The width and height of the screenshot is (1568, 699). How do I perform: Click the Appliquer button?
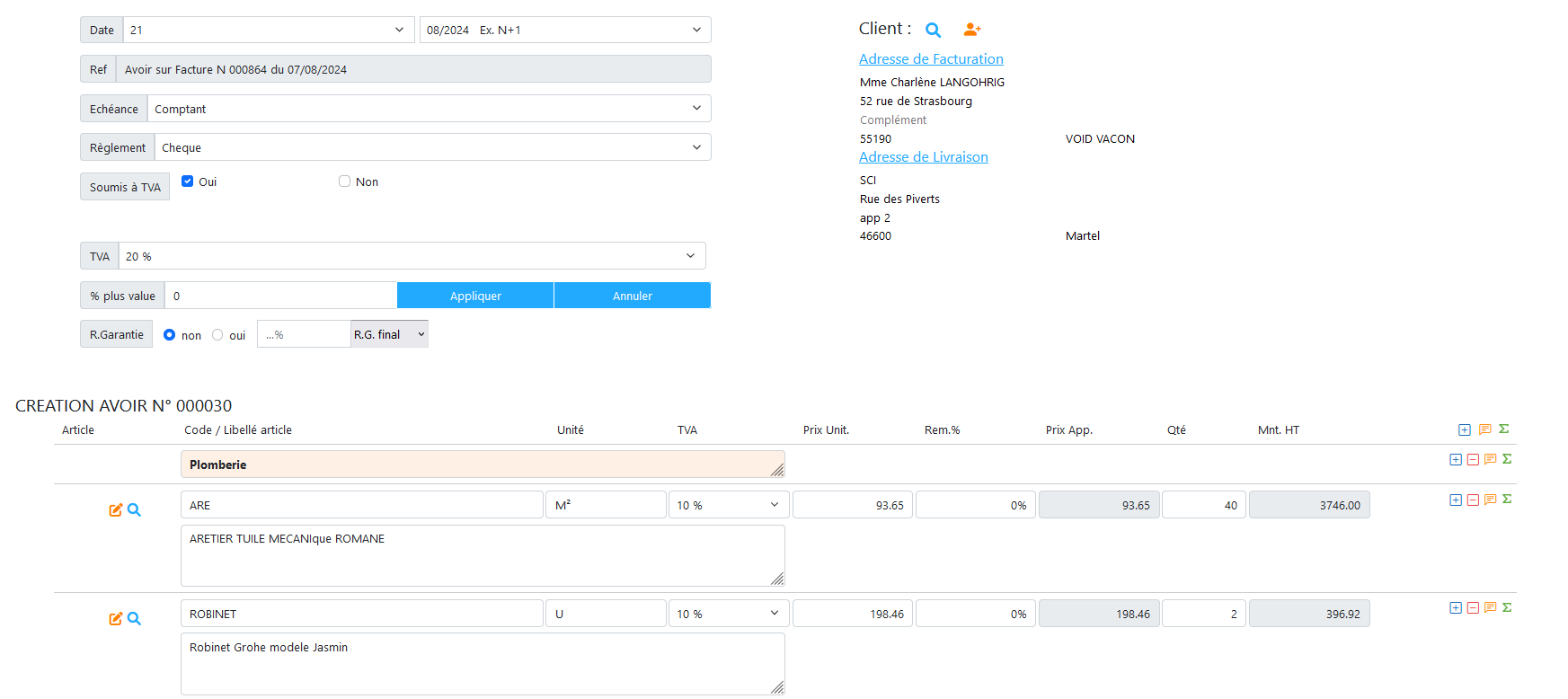coord(475,296)
